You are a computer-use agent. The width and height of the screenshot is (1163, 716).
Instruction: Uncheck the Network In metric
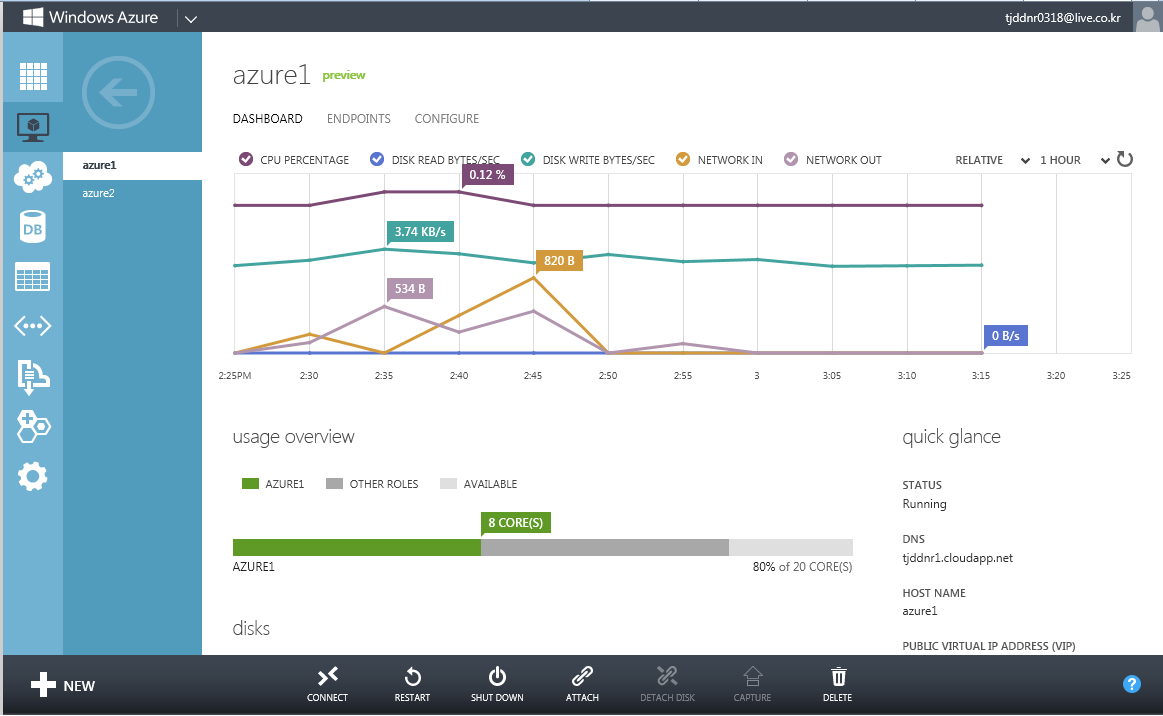click(683, 160)
